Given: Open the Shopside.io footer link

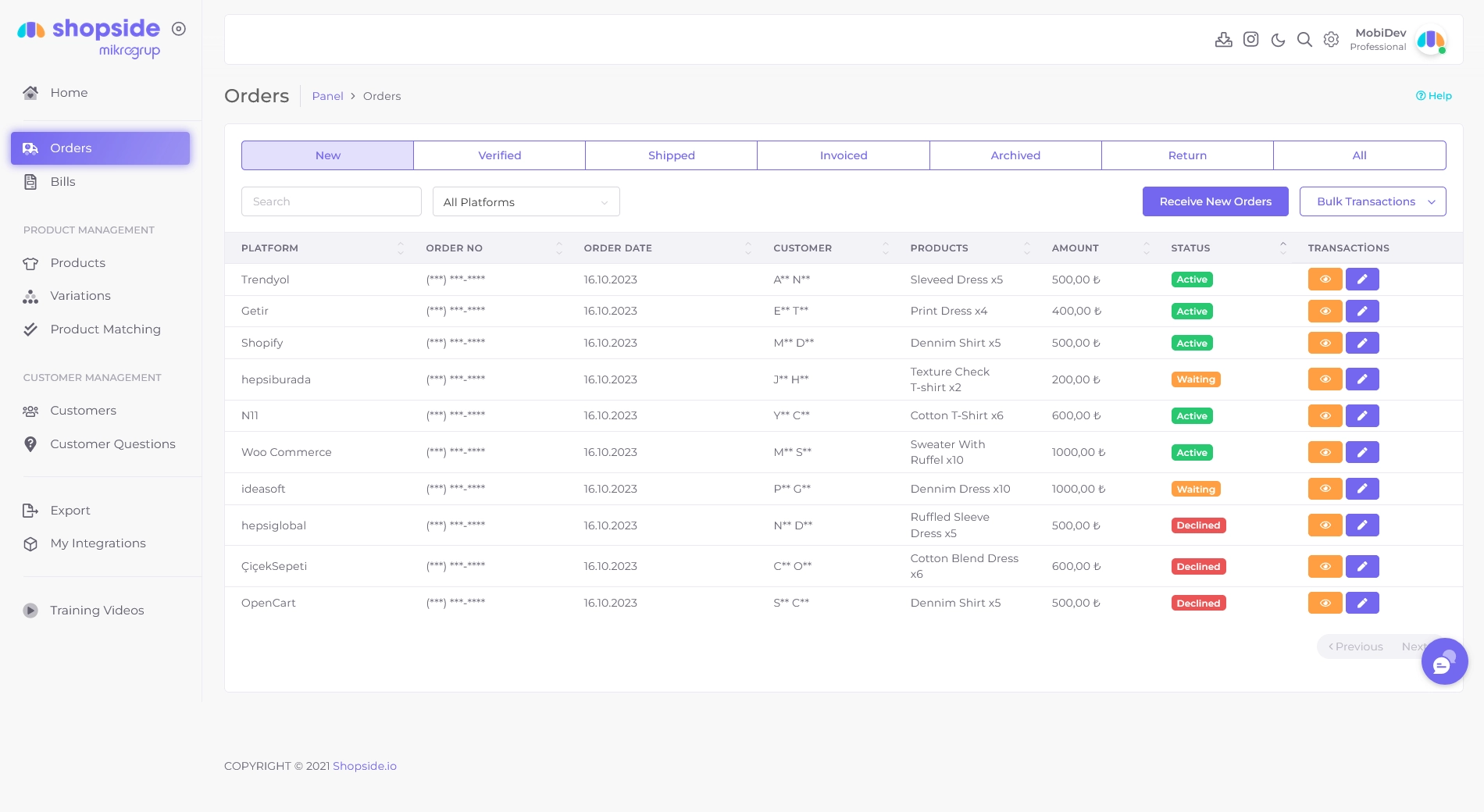Looking at the screenshot, I should [x=365, y=766].
